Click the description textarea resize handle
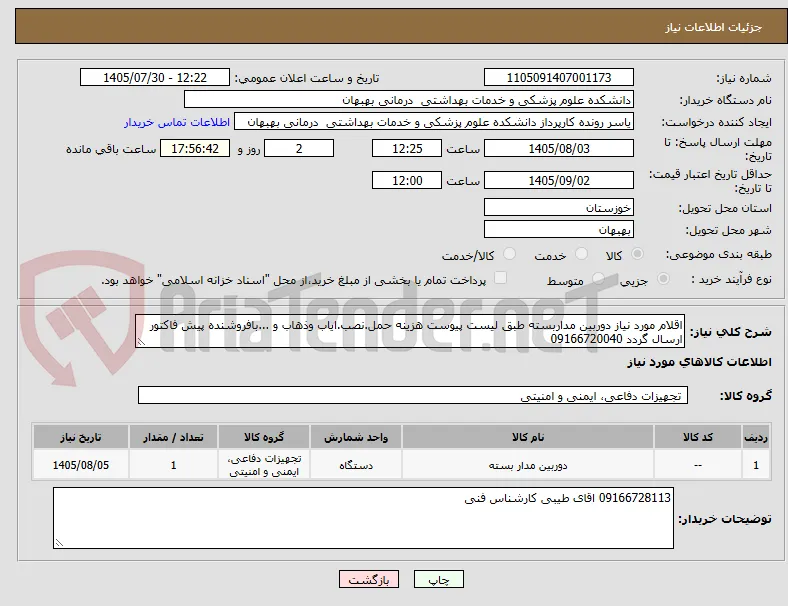The image size is (788, 606). click(x=141, y=342)
